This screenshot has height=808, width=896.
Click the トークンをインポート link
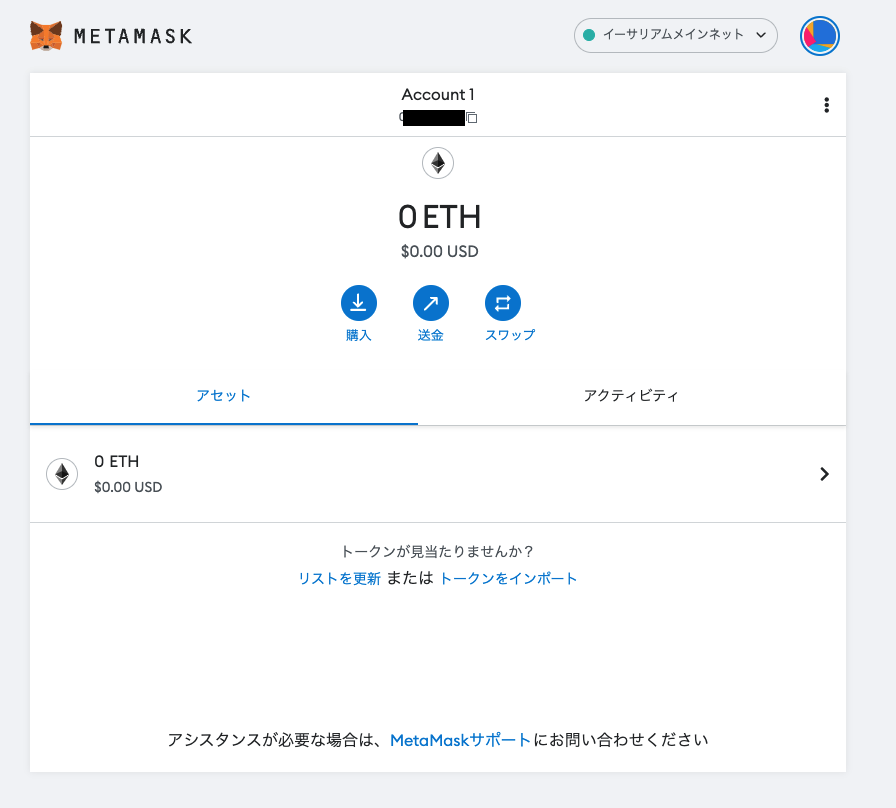[508, 579]
